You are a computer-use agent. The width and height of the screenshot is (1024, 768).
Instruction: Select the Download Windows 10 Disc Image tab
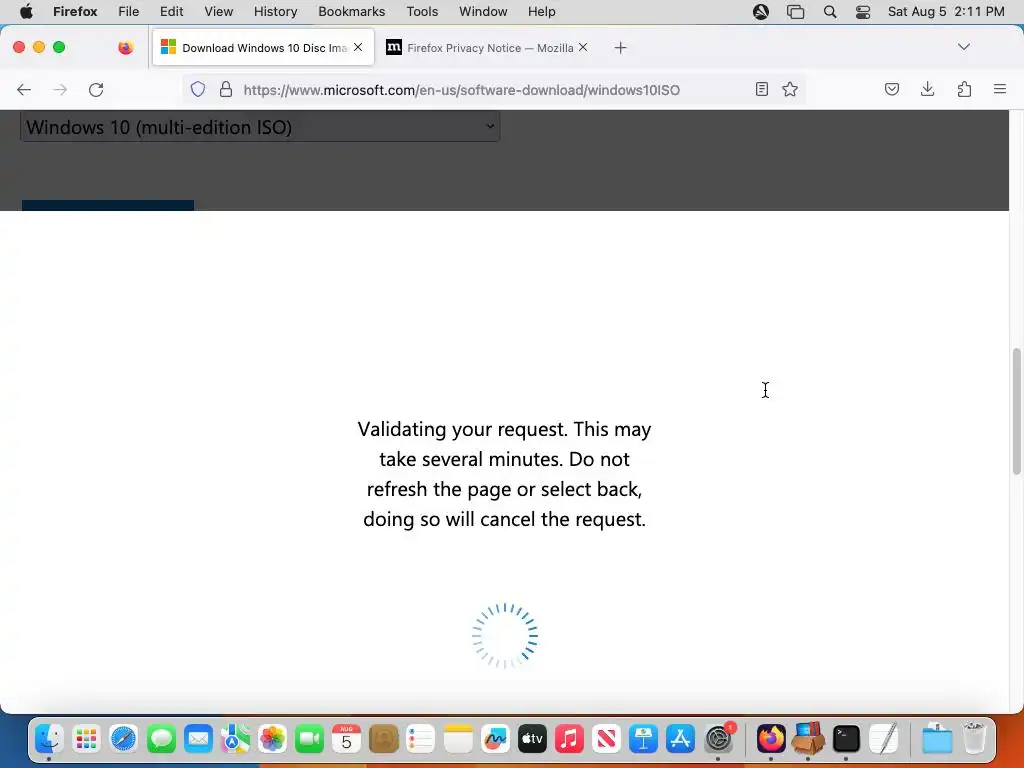263,48
